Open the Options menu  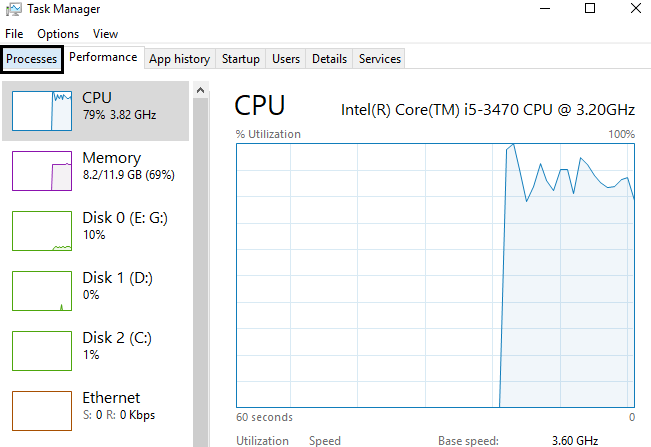[x=58, y=34]
